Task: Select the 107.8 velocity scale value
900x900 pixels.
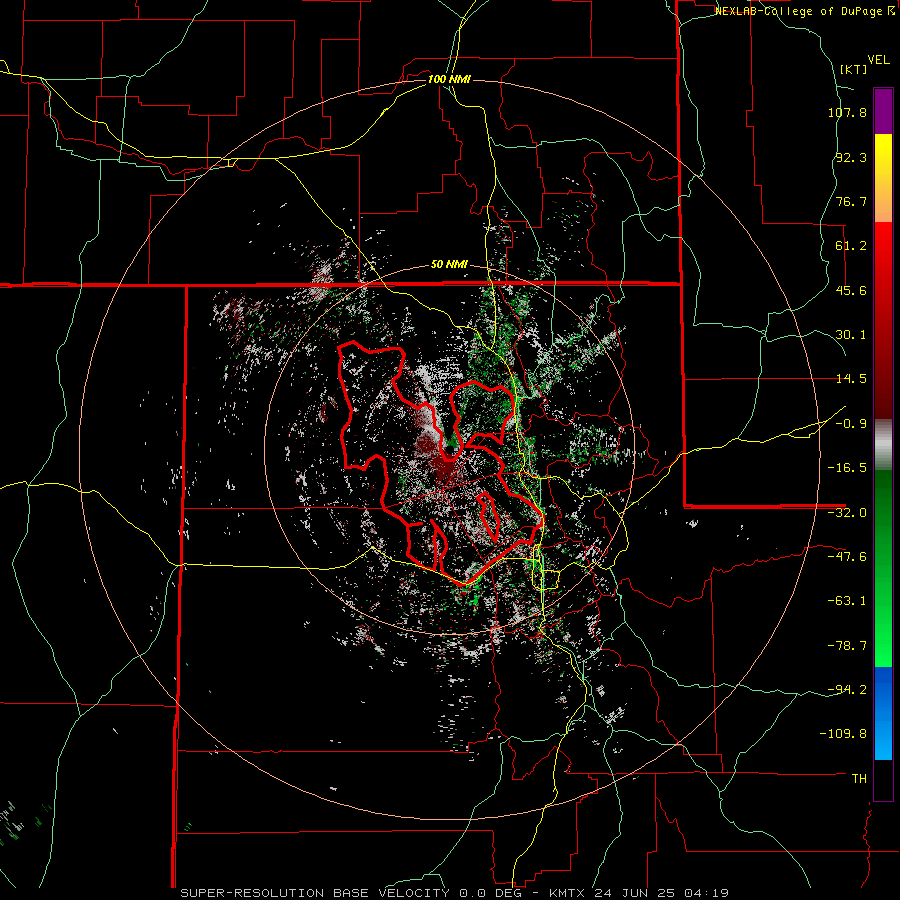Action: click(x=847, y=112)
